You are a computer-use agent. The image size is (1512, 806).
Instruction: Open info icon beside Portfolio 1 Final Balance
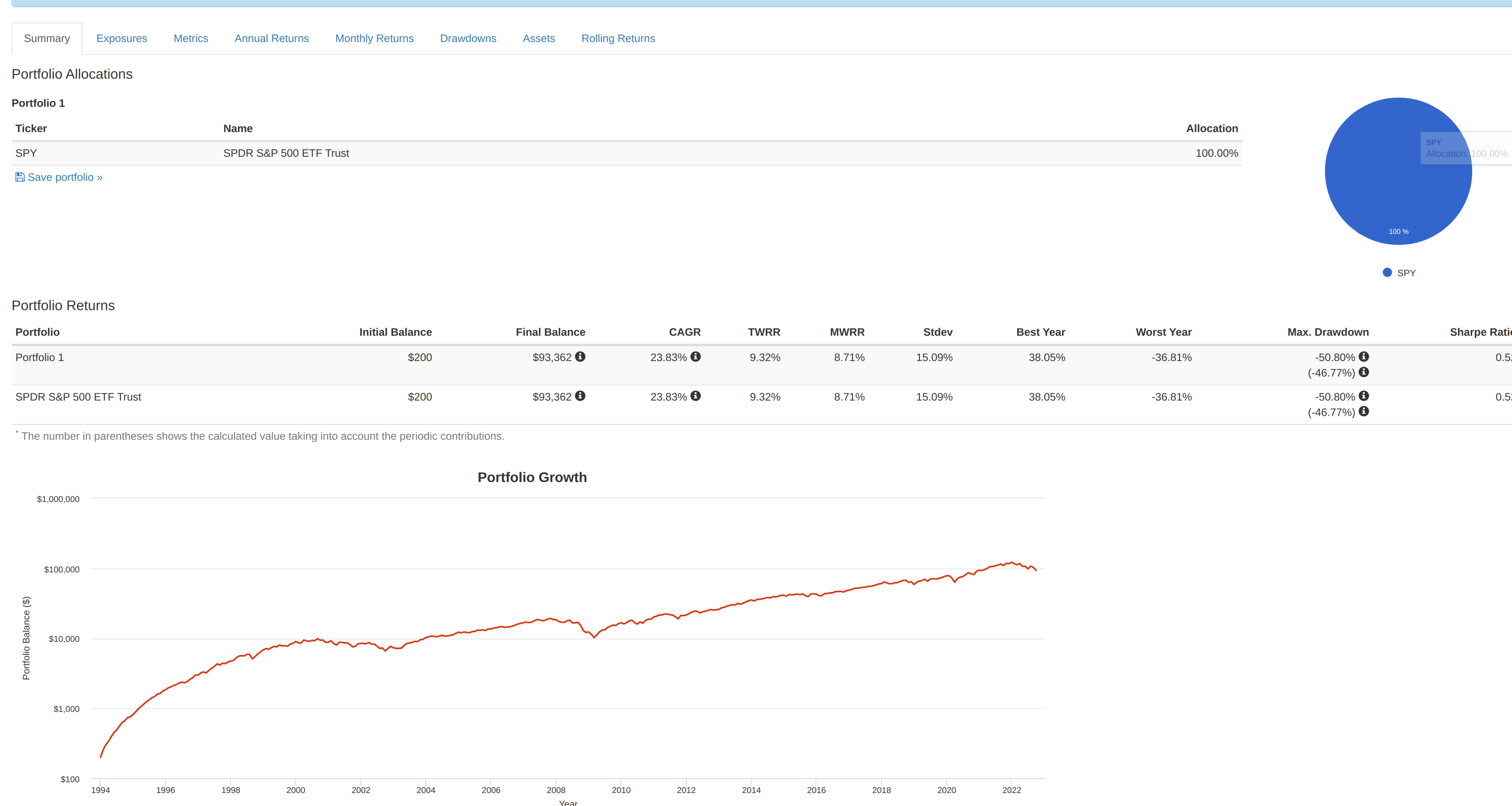coord(580,356)
